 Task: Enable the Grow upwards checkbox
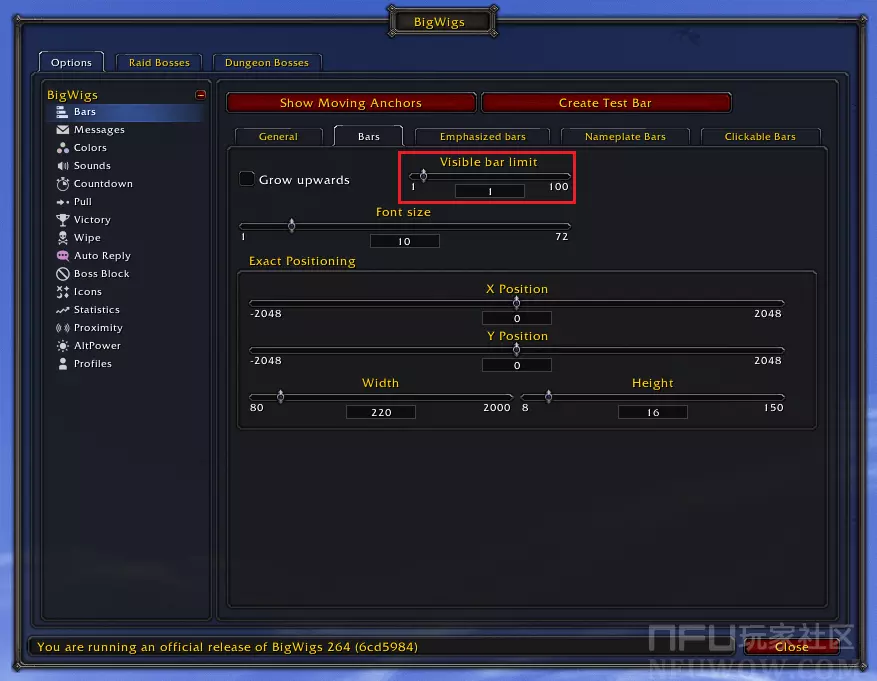247,179
